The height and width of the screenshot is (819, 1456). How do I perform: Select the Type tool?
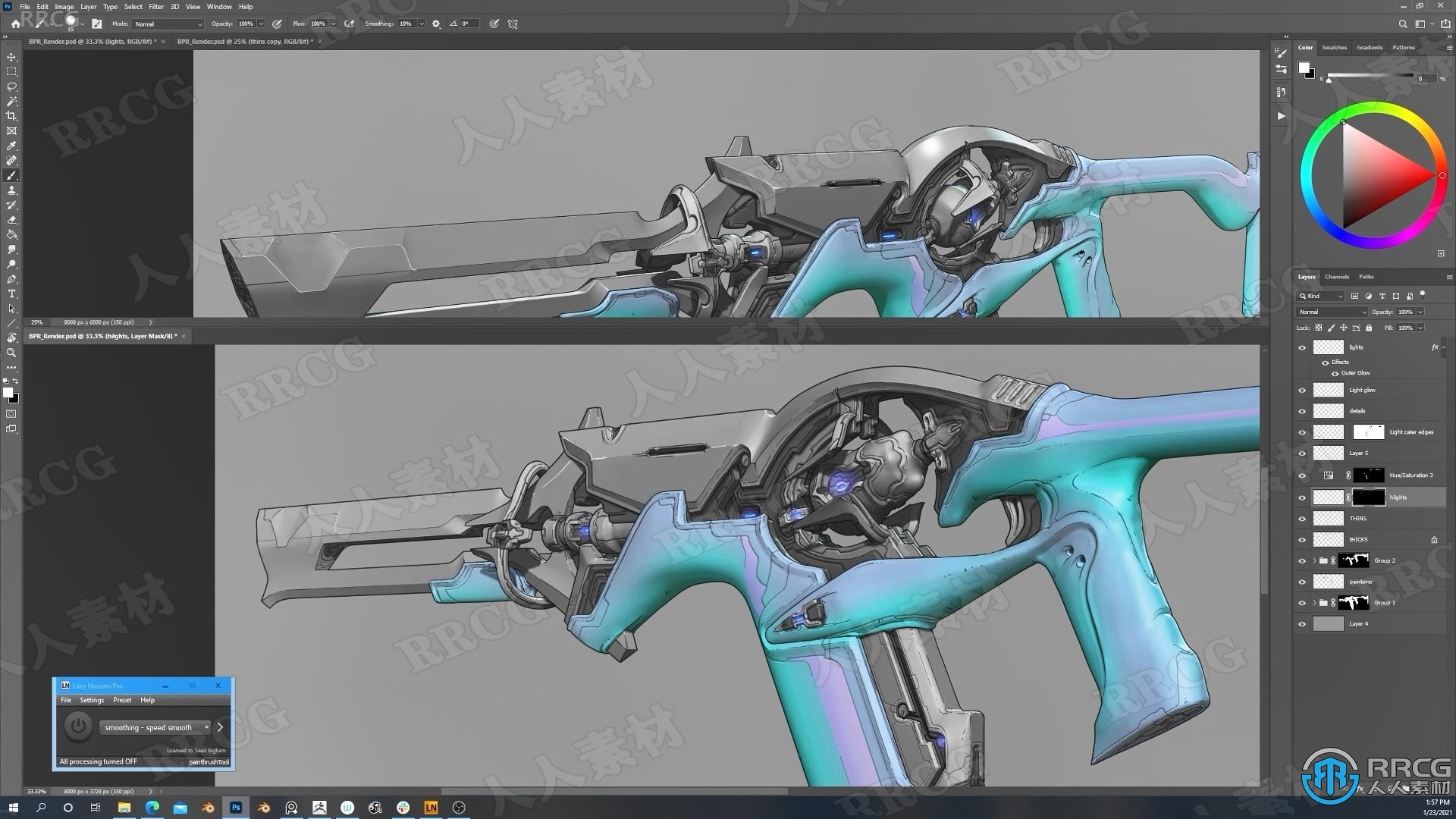[11, 293]
